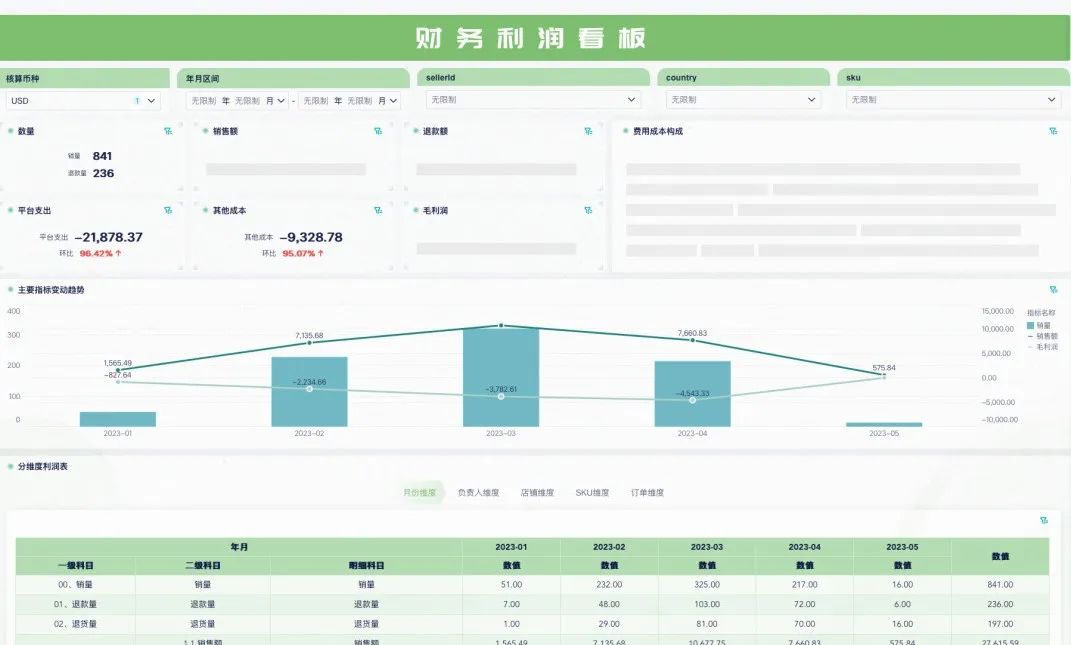This screenshot has height=645, width=1071.
Task: Click the filter icon on the 数量 card
Action: tap(168, 131)
